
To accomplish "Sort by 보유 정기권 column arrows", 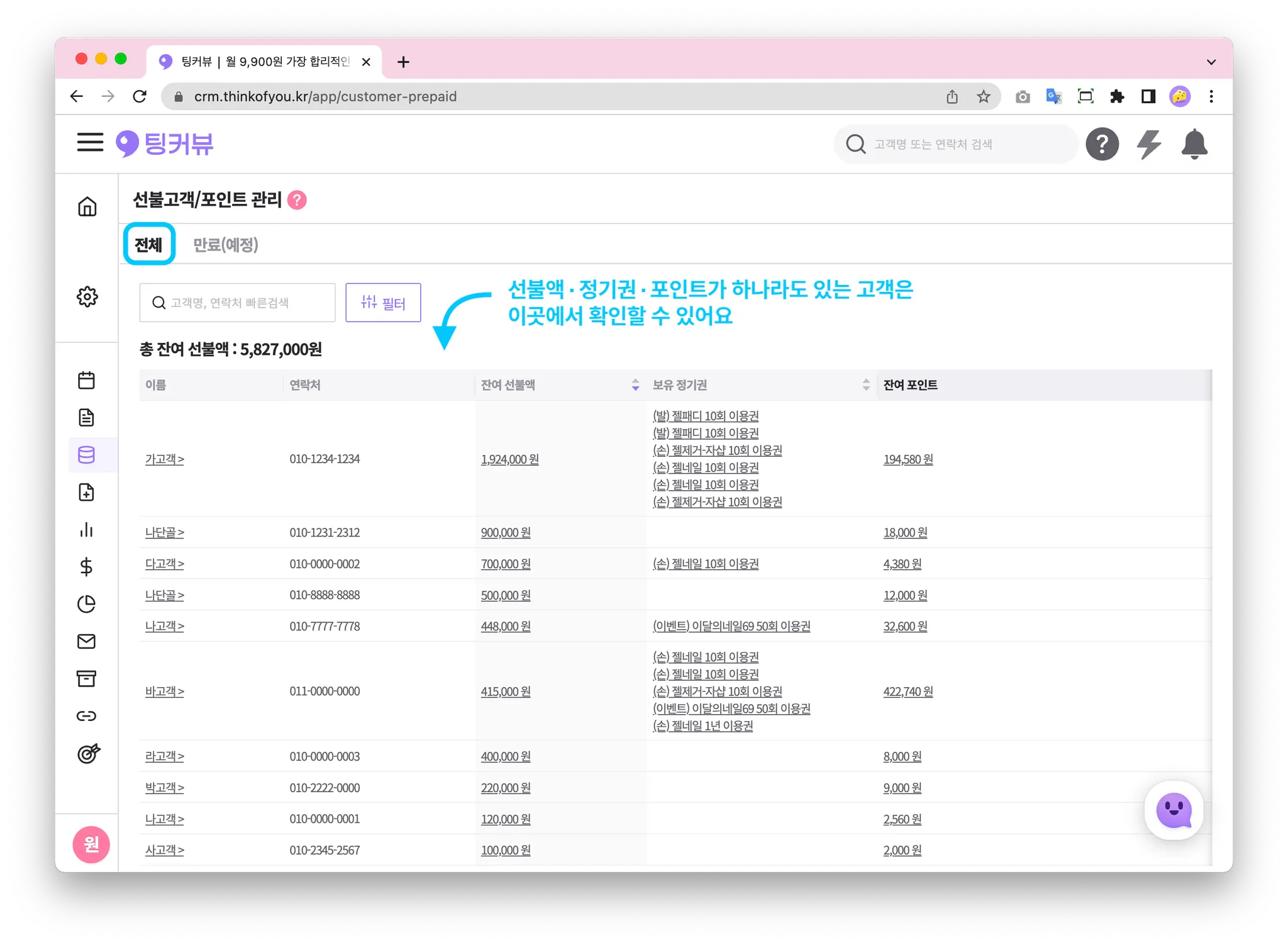I will (x=866, y=384).
